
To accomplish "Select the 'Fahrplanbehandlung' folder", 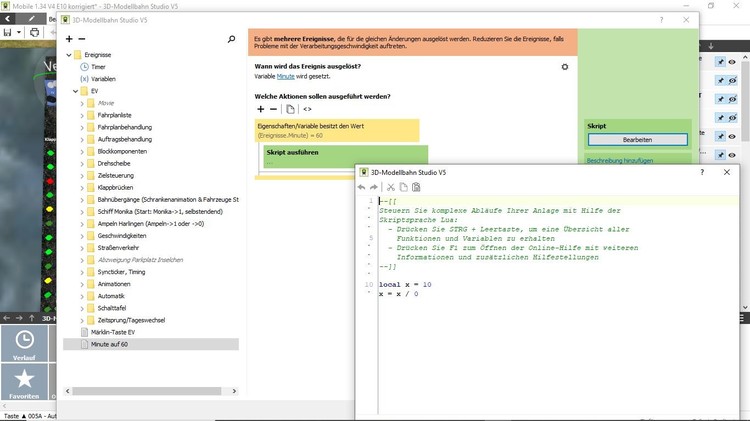I will tap(124, 127).
